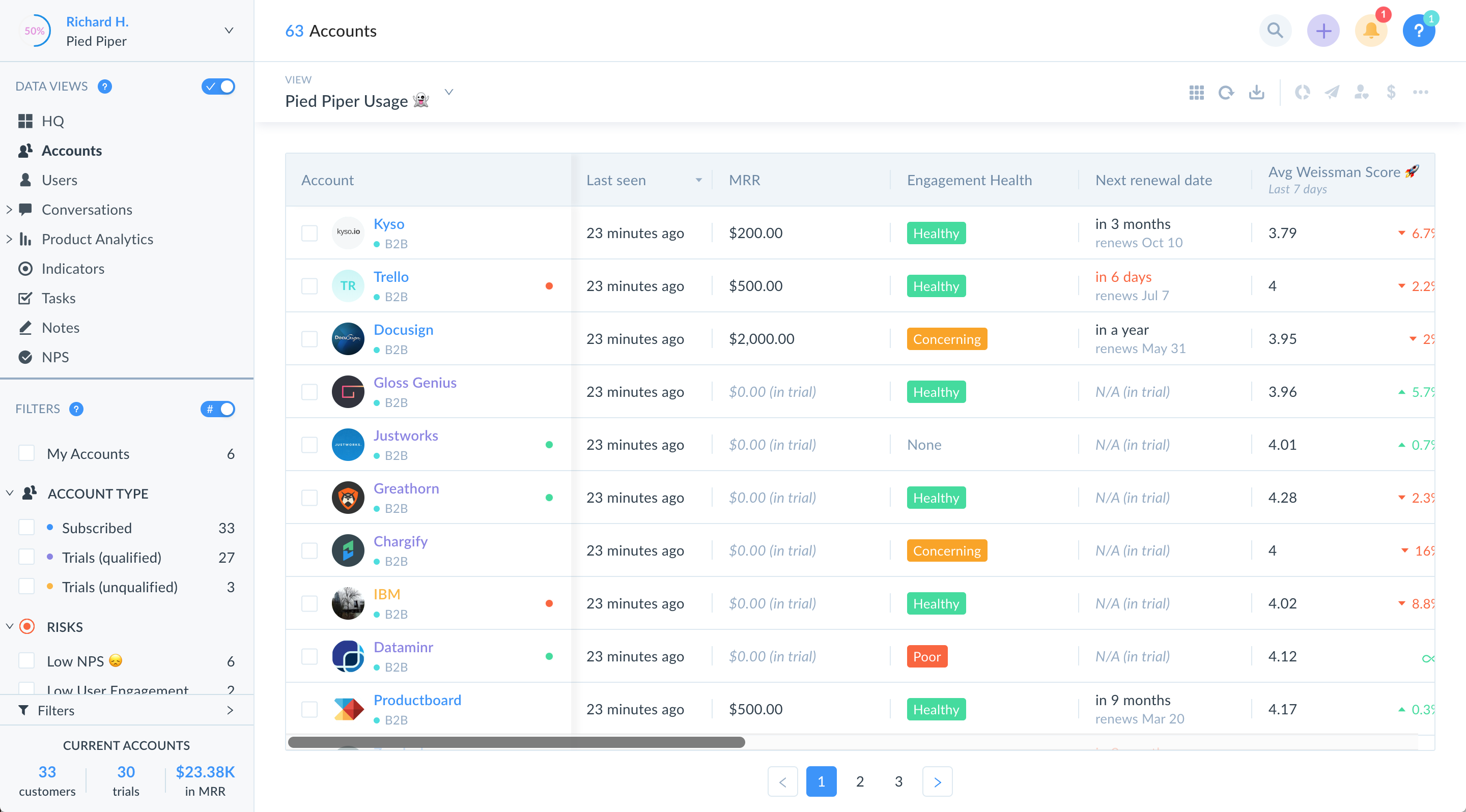Open the notifications bell
This screenshot has height=812, width=1466.
[x=1370, y=31]
